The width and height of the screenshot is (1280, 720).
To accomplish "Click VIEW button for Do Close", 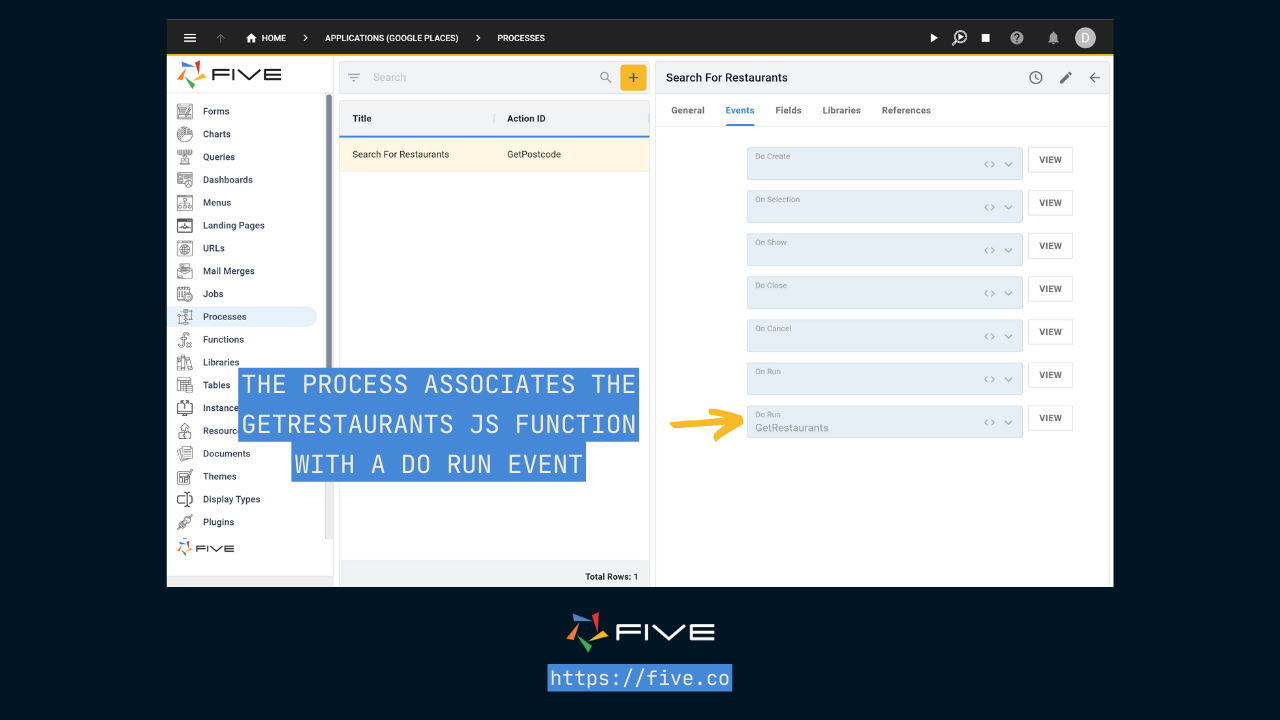I will [1050, 289].
